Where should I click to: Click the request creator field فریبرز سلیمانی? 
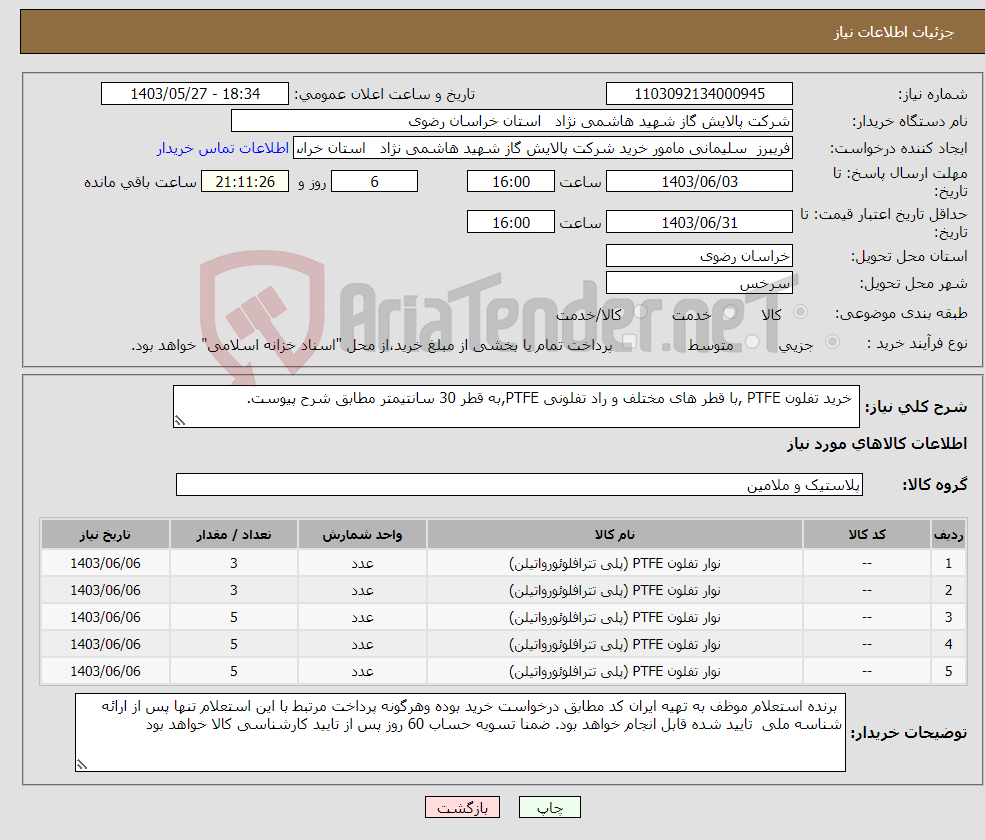(x=543, y=148)
